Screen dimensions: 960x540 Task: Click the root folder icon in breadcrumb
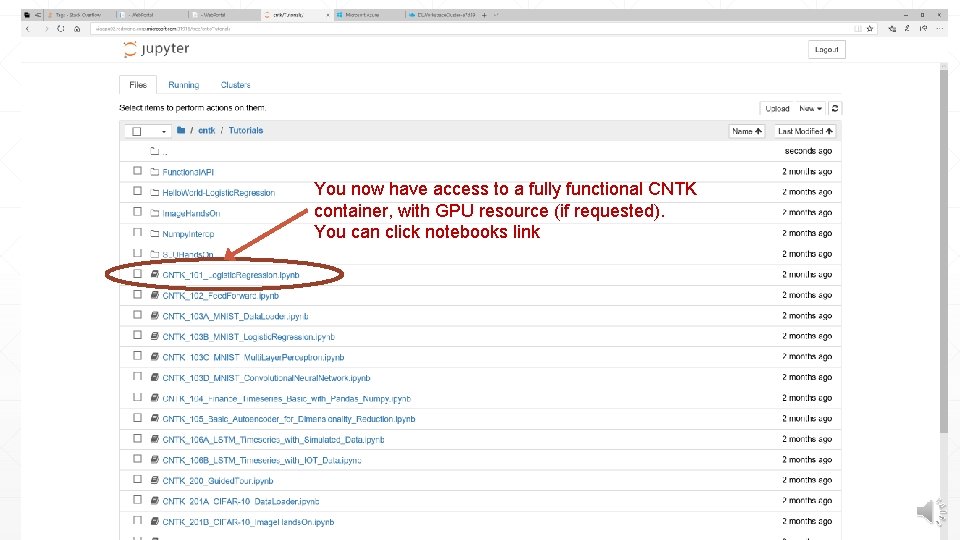coord(181,130)
